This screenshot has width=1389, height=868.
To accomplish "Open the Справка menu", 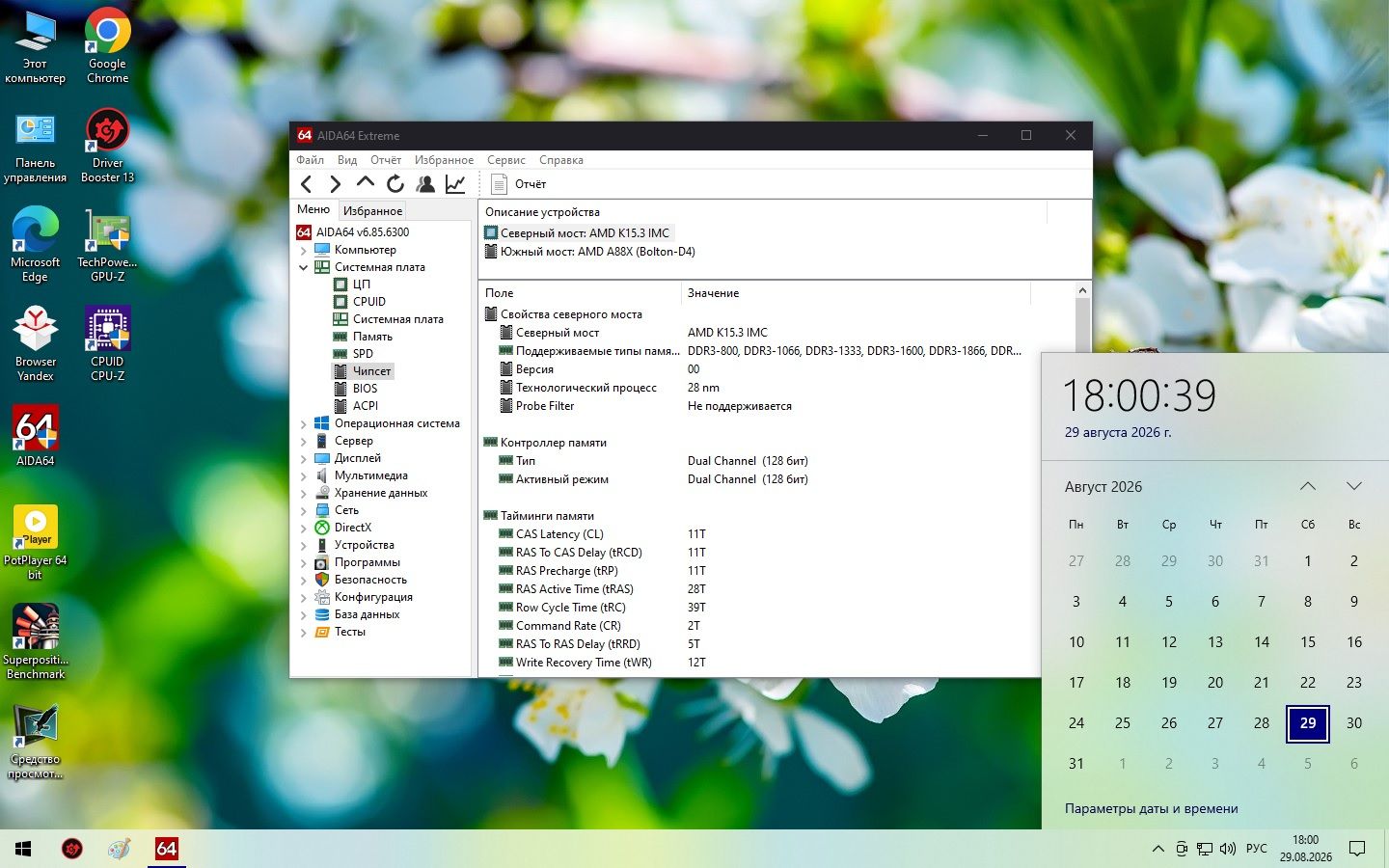I will click(x=561, y=160).
